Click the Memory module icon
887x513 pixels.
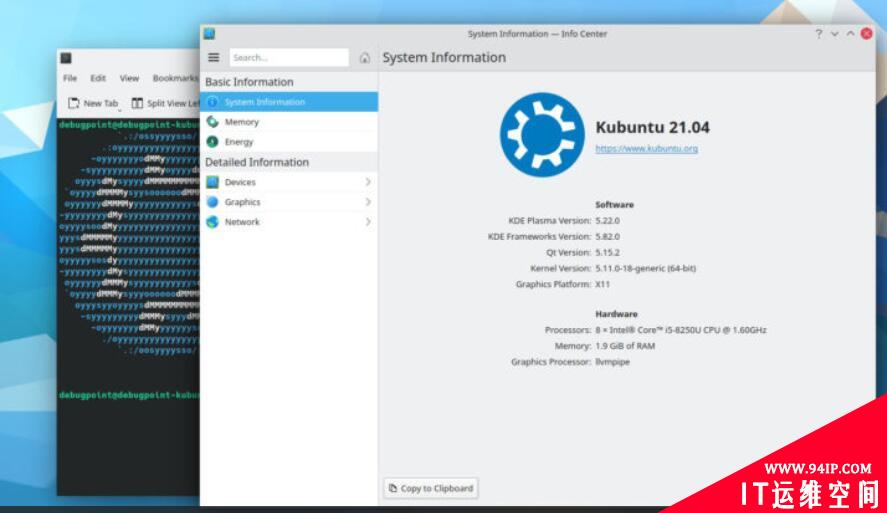pyautogui.click(x=213, y=122)
